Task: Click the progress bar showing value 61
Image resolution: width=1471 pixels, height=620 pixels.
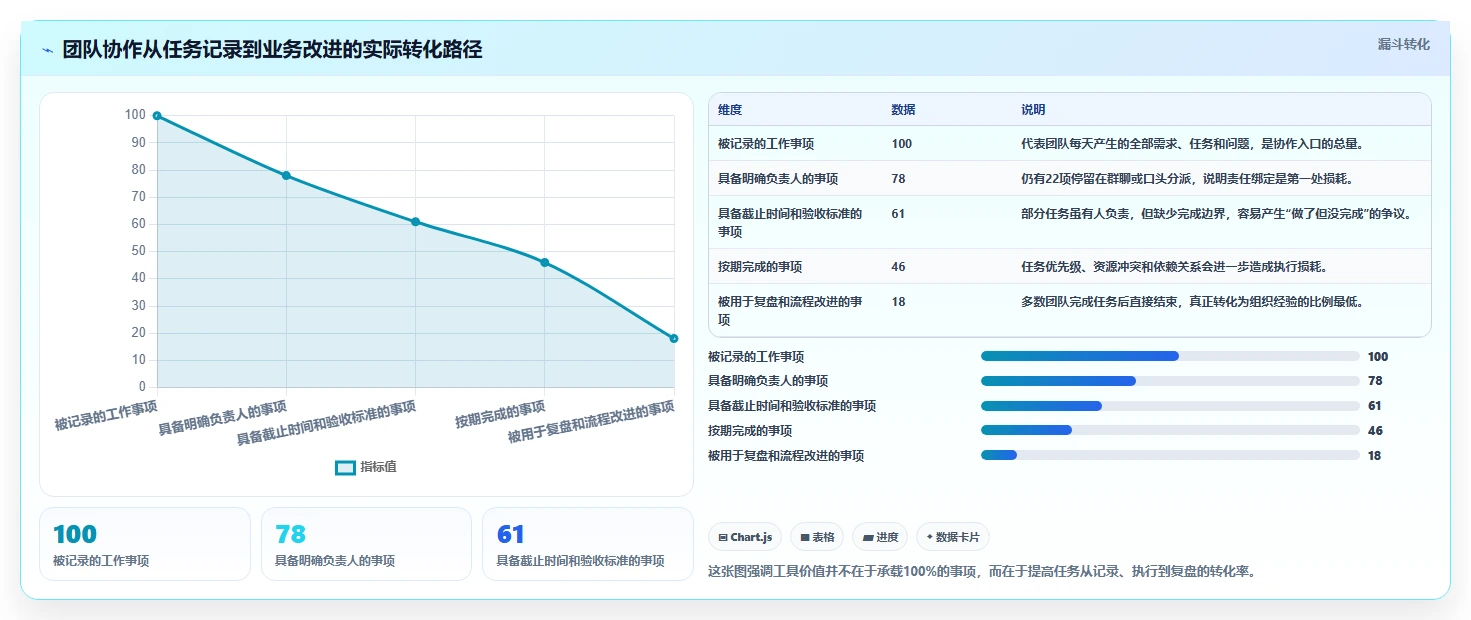Action: pos(1170,406)
